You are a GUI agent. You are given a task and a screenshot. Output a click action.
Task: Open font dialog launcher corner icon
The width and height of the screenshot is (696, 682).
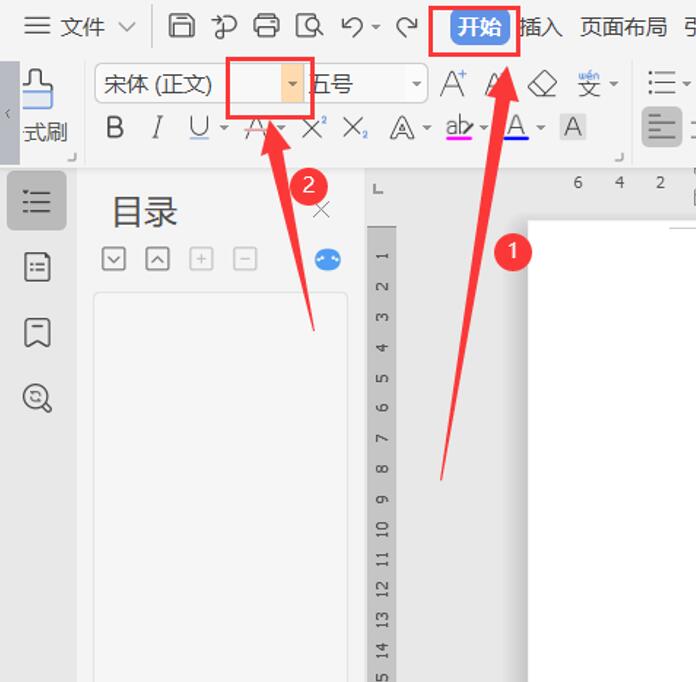point(620,157)
